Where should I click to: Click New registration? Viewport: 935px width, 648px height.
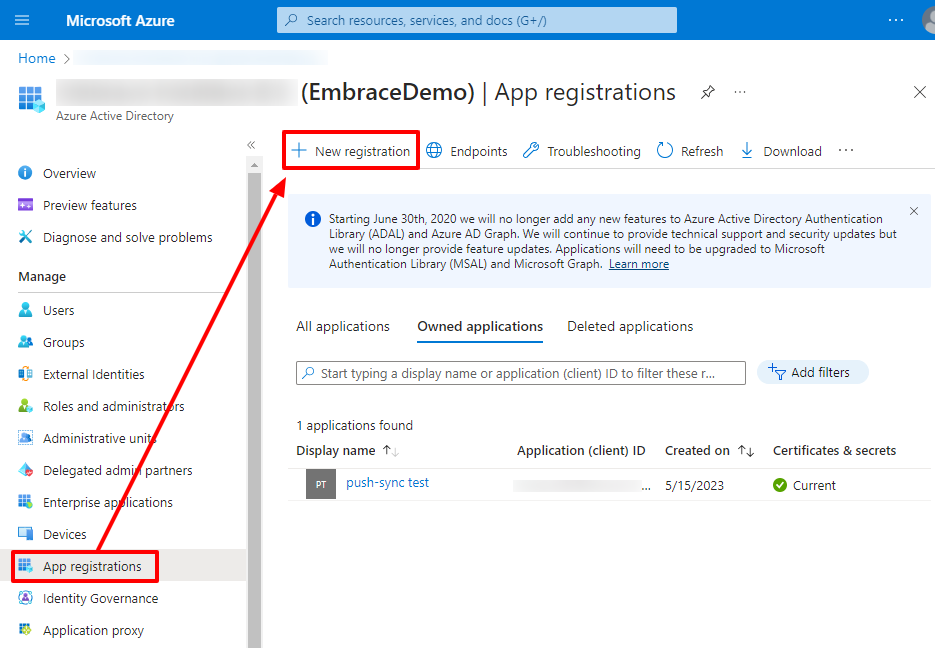[x=351, y=151]
